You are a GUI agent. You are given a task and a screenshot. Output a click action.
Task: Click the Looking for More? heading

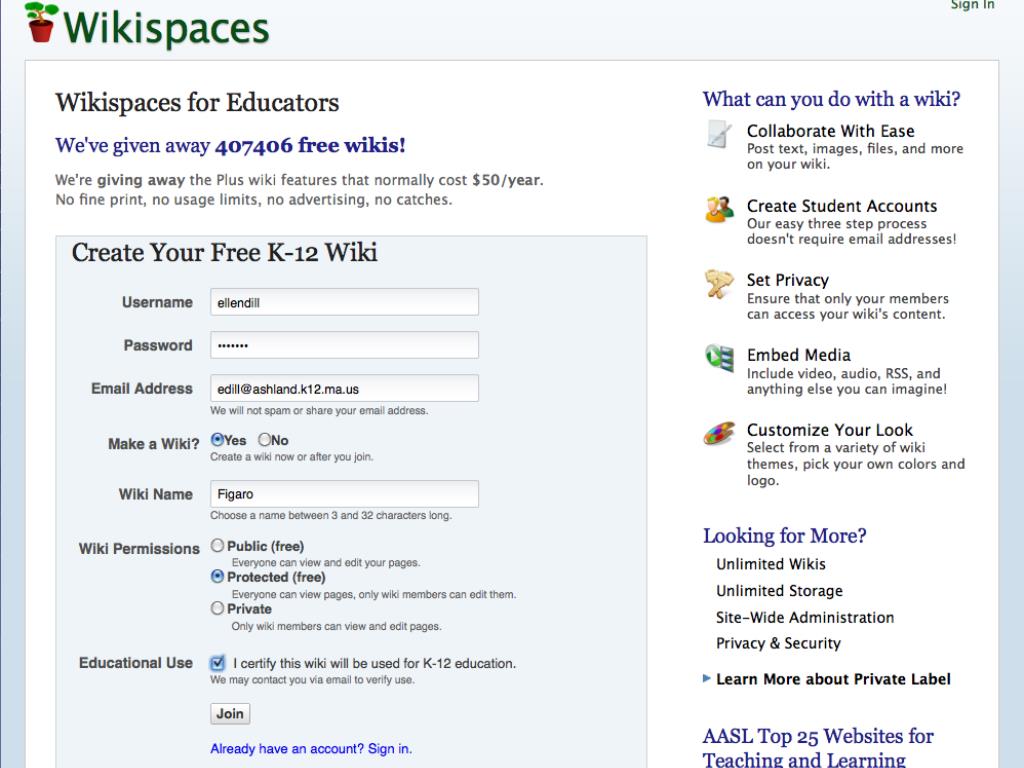[x=784, y=536]
